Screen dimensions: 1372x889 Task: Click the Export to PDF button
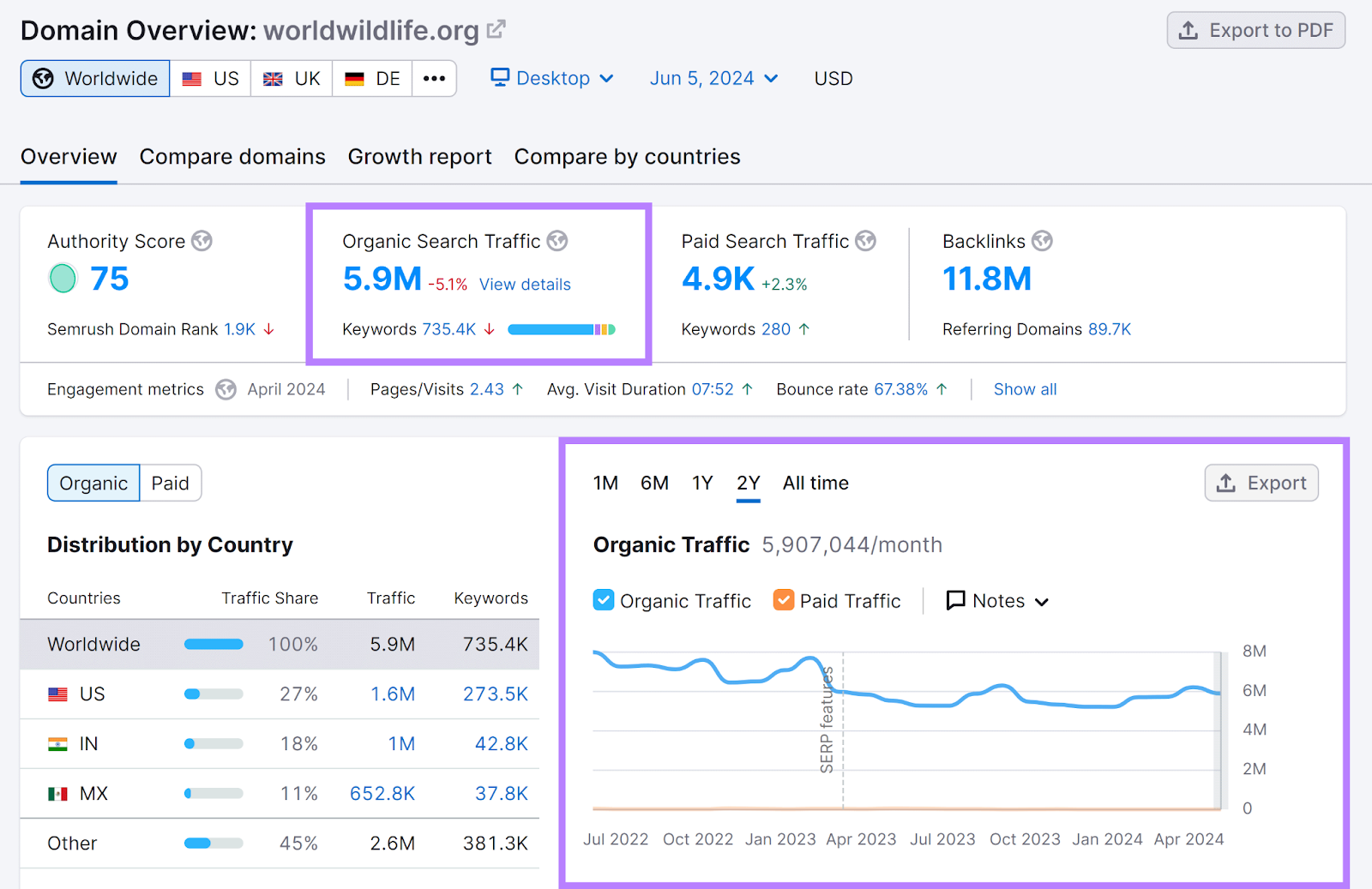pos(1255,30)
